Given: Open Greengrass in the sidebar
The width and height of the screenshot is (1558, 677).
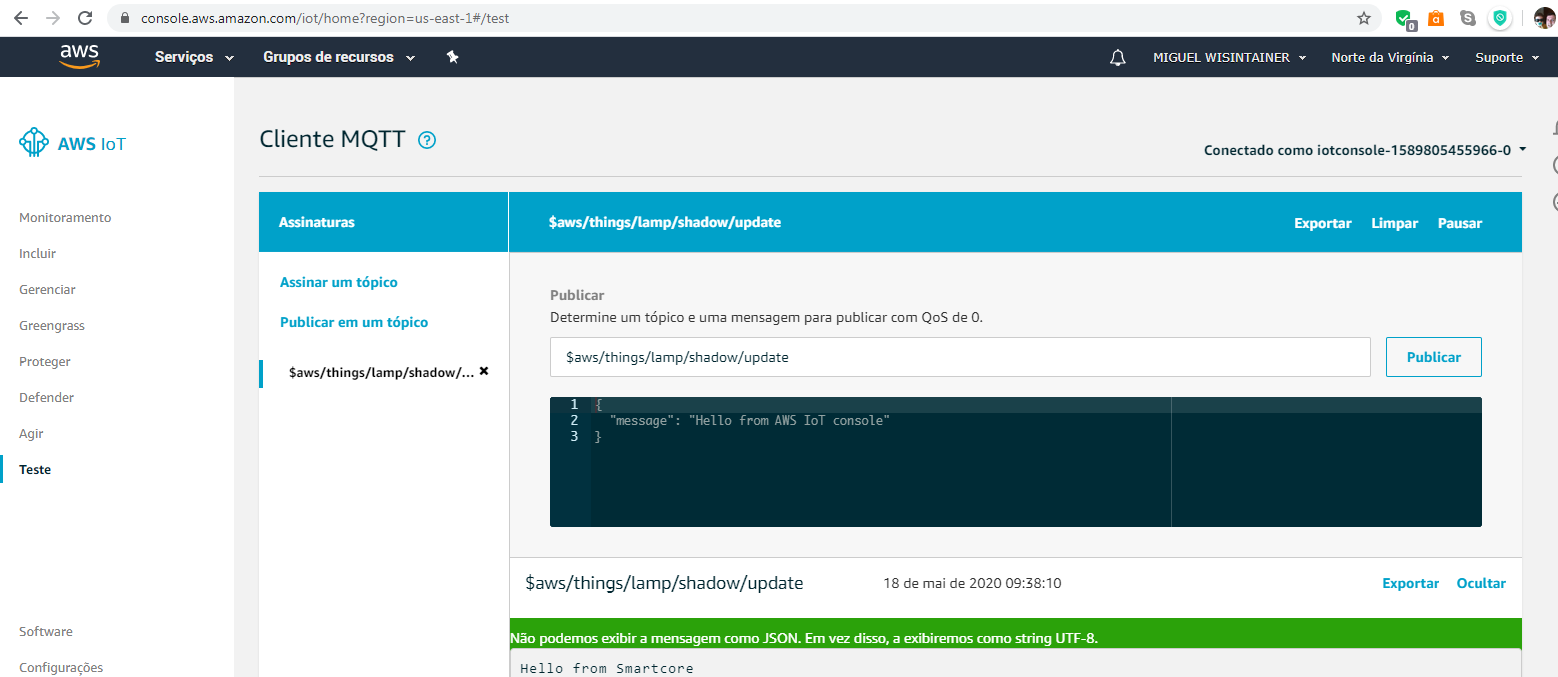Looking at the screenshot, I should tap(52, 326).
